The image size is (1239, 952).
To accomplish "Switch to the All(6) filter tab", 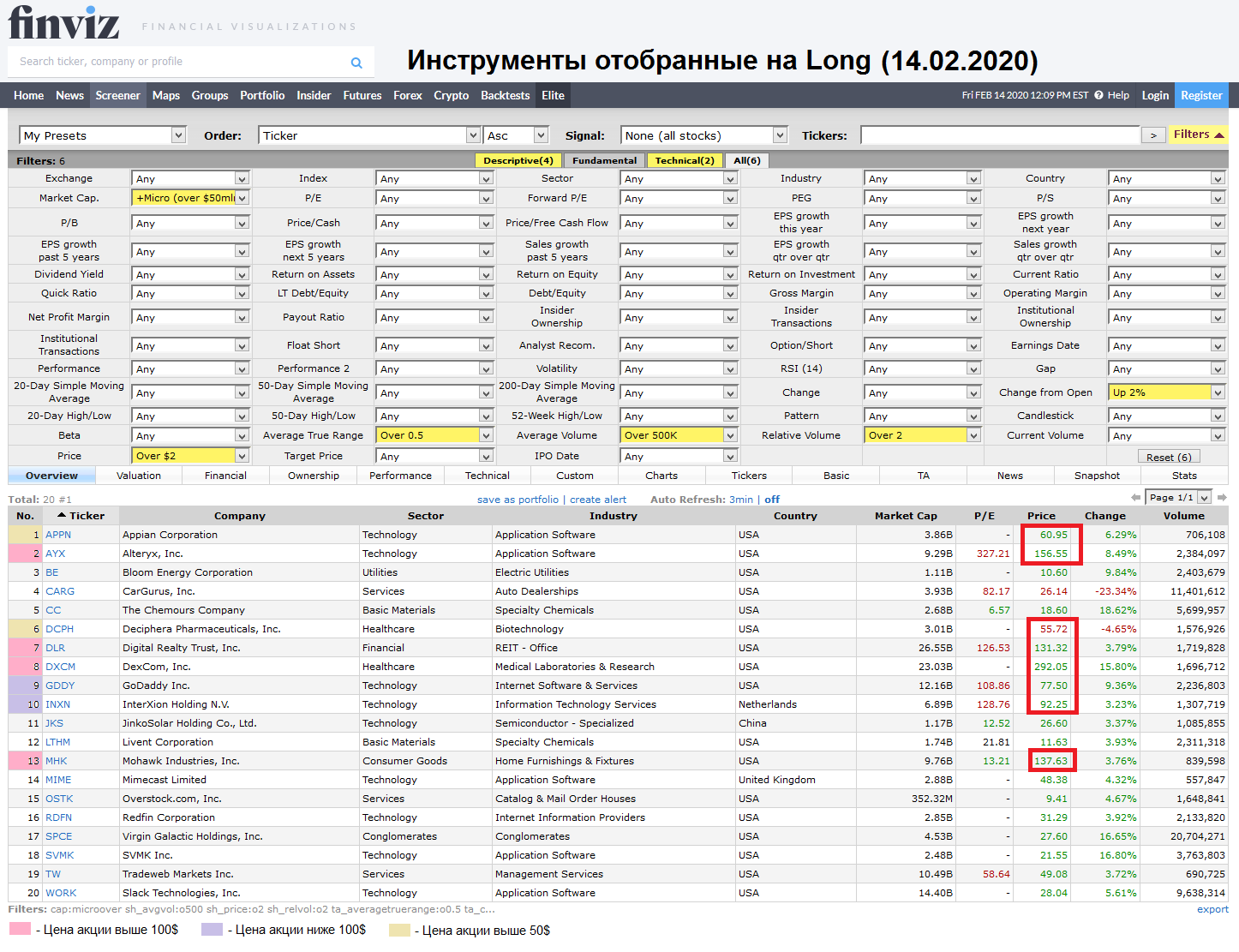I will (x=747, y=160).
